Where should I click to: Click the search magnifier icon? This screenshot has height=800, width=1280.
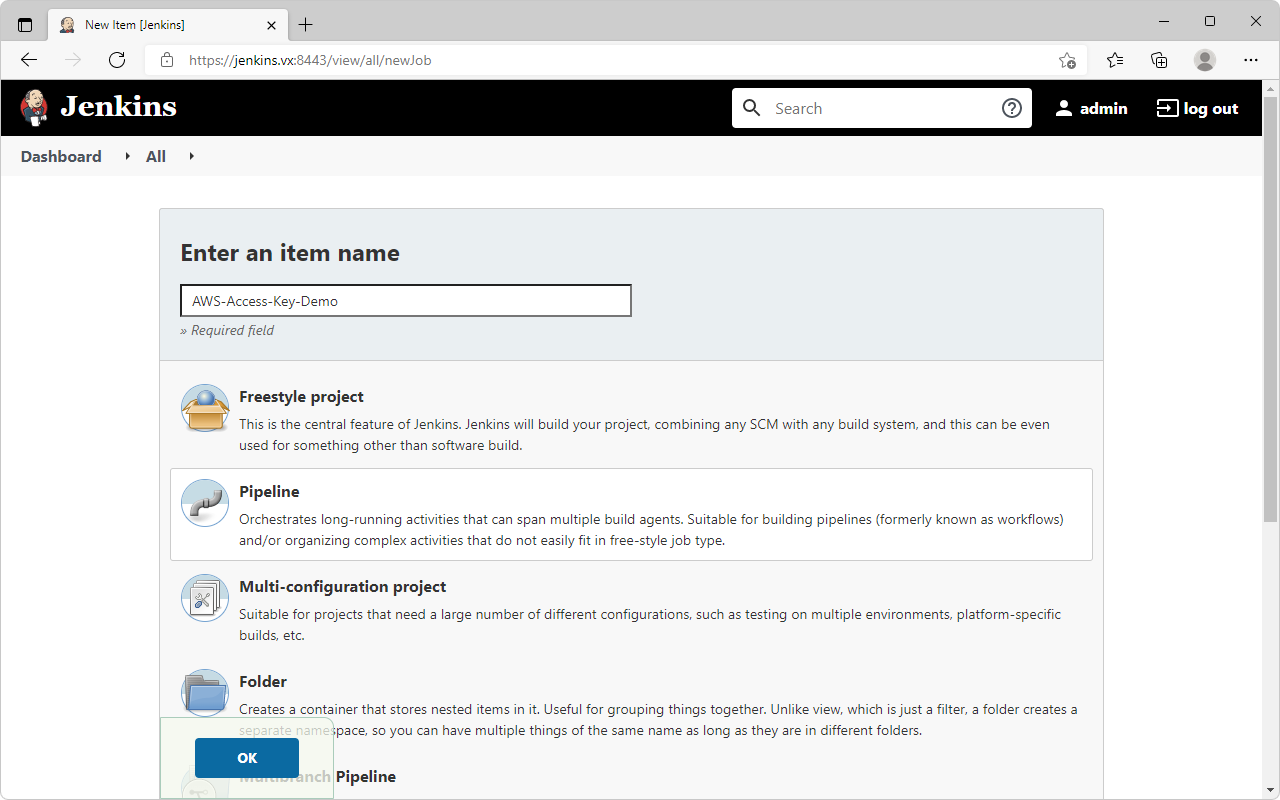tap(752, 108)
